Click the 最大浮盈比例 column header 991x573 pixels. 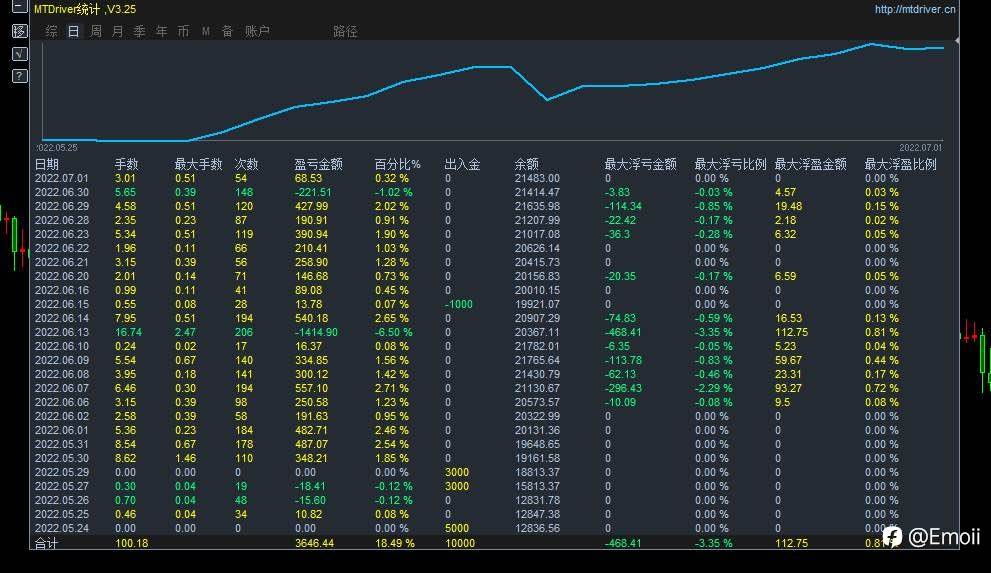[x=901, y=164]
